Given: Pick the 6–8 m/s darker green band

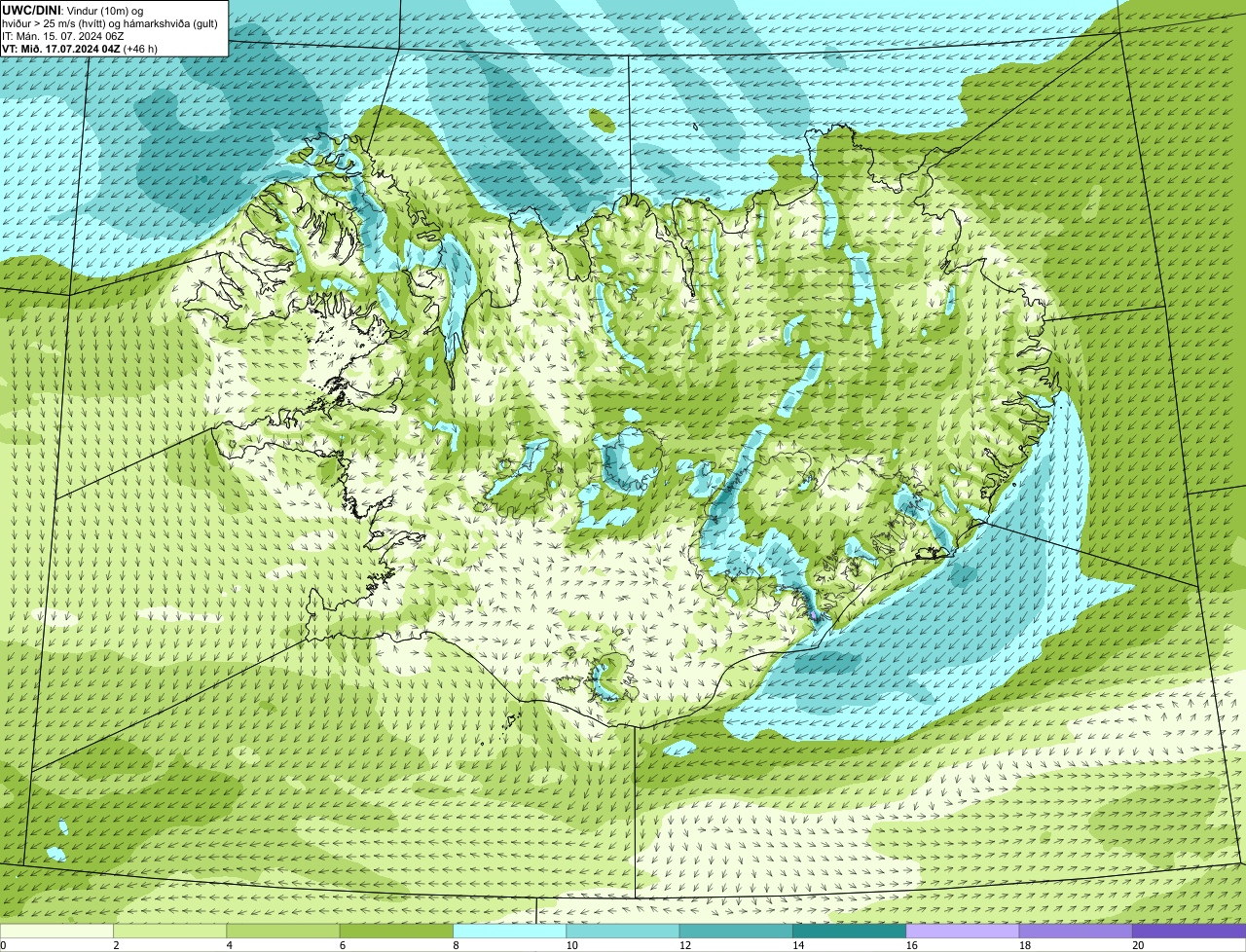Looking at the screenshot, I should pyautogui.click(x=396, y=931).
